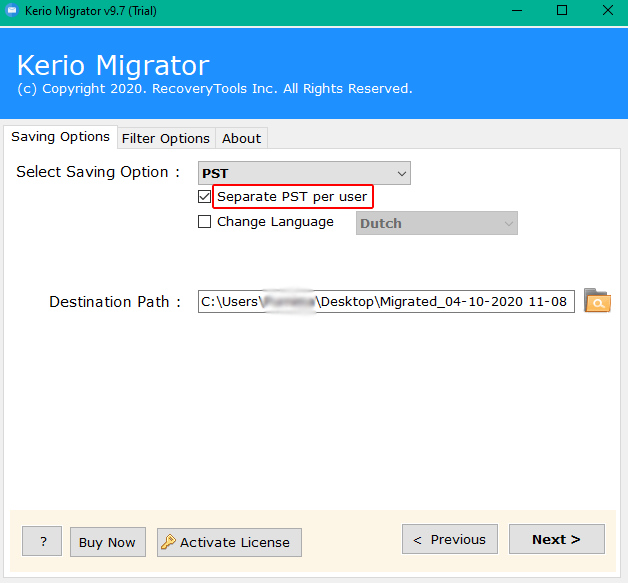Minimize the Kerio Migrator window
This screenshot has height=583, width=628.
[517, 10]
